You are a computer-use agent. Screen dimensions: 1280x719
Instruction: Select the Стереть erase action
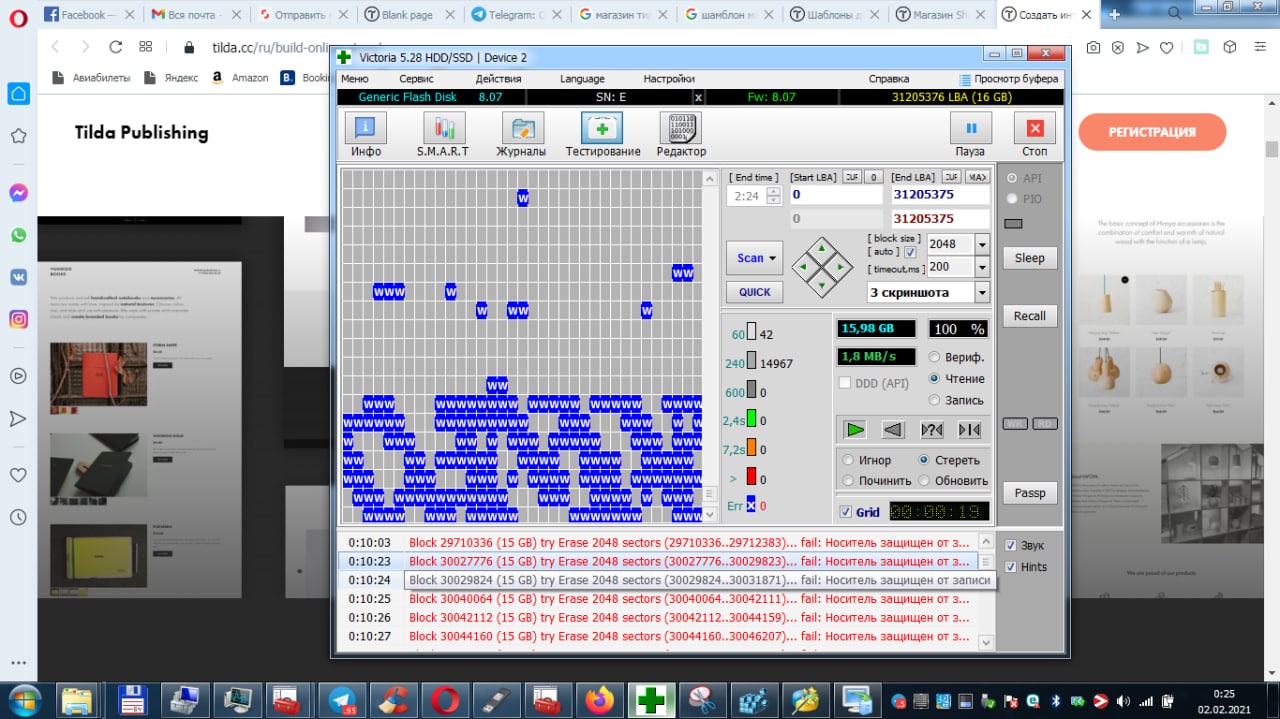[949, 460]
